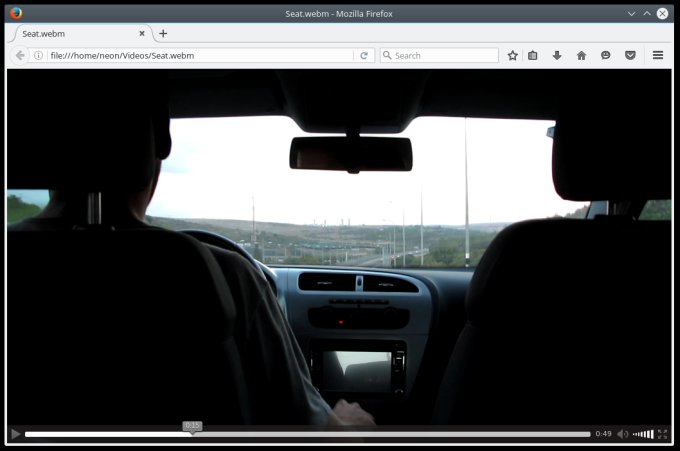Show your bookmarks list

(x=533, y=56)
